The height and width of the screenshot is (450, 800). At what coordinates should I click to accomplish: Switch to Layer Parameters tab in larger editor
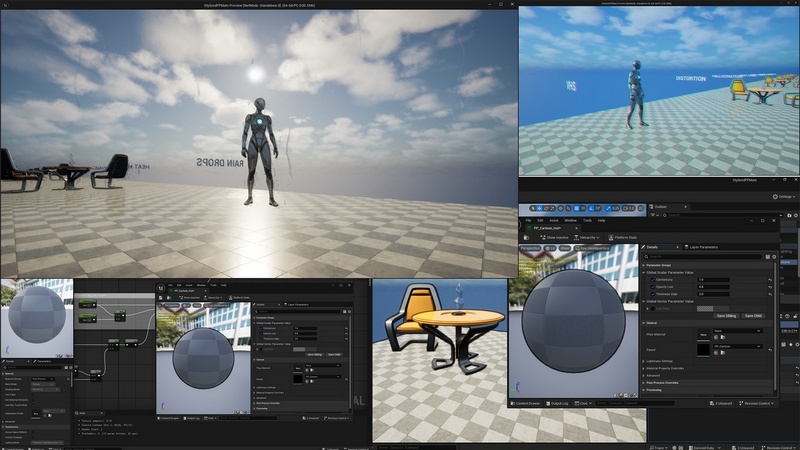[705, 246]
